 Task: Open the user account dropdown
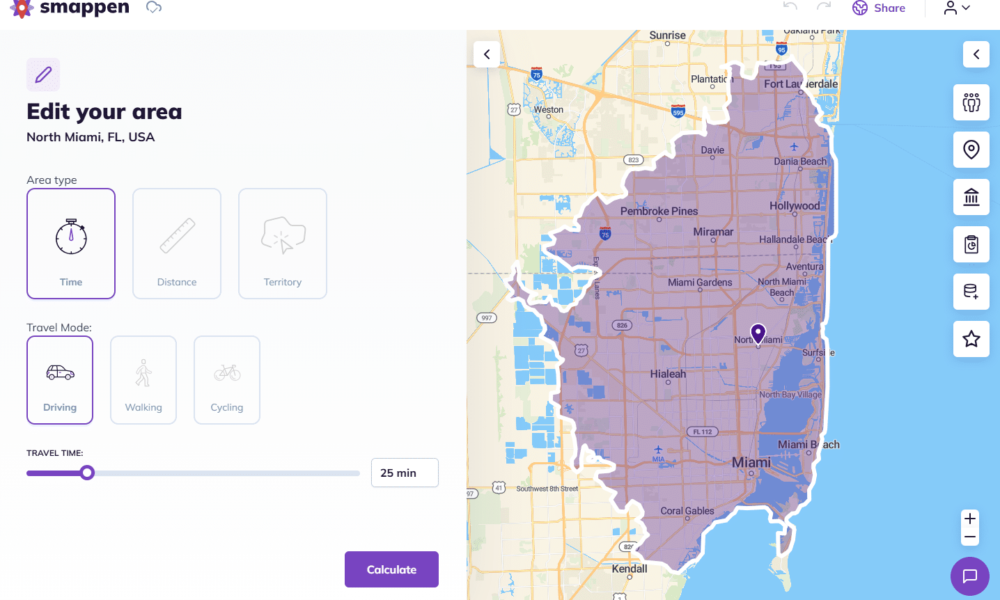click(x=956, y=8)
